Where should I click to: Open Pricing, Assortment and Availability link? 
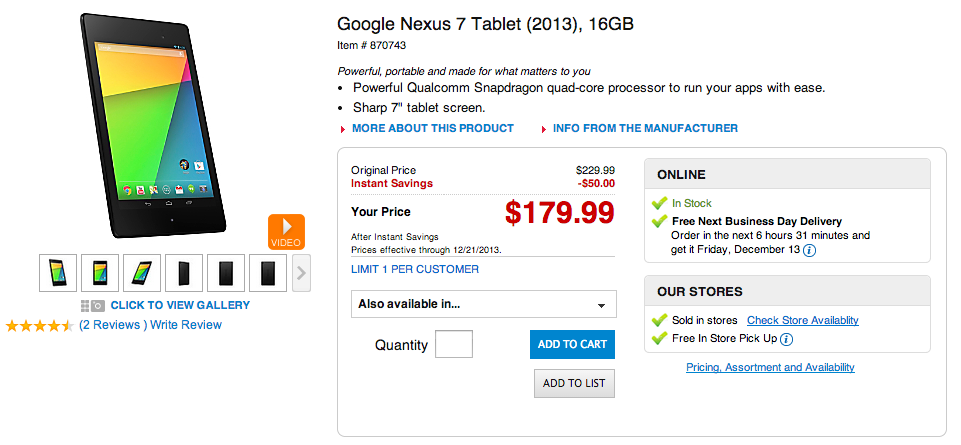click(770, 367)
